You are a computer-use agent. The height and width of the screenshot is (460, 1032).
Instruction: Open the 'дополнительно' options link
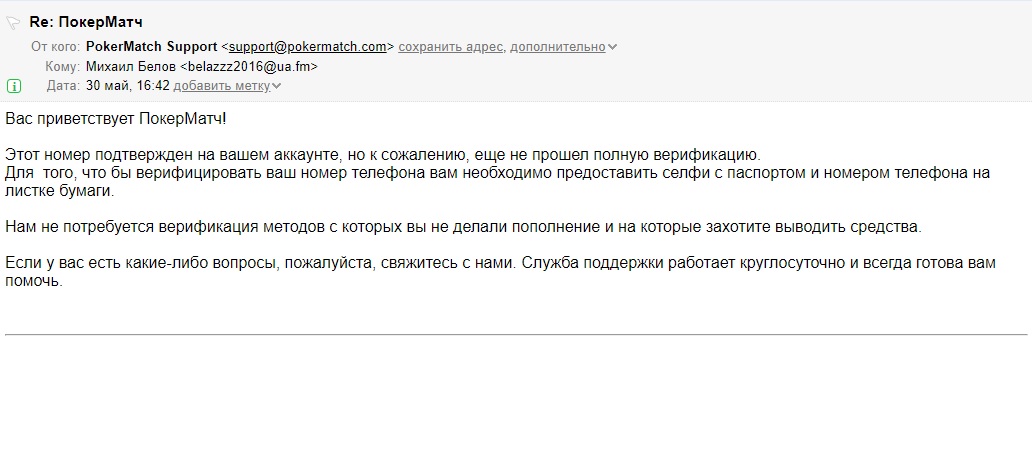coord(557,47)
